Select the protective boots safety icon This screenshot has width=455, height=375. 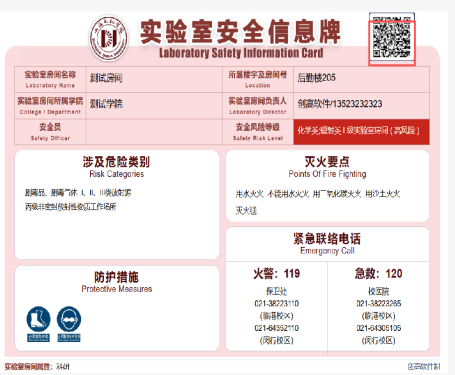[x=38, y=319]
